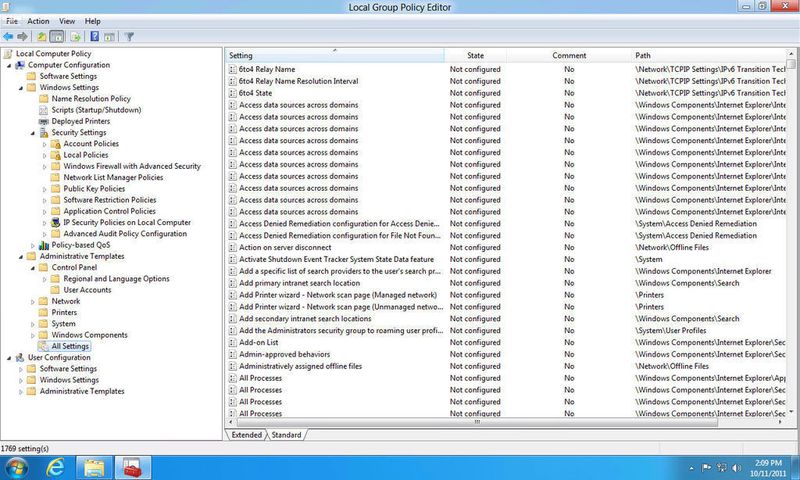The image size is (800, 480).
Task: Switch to the Standard tab
Action: point(286,435)
